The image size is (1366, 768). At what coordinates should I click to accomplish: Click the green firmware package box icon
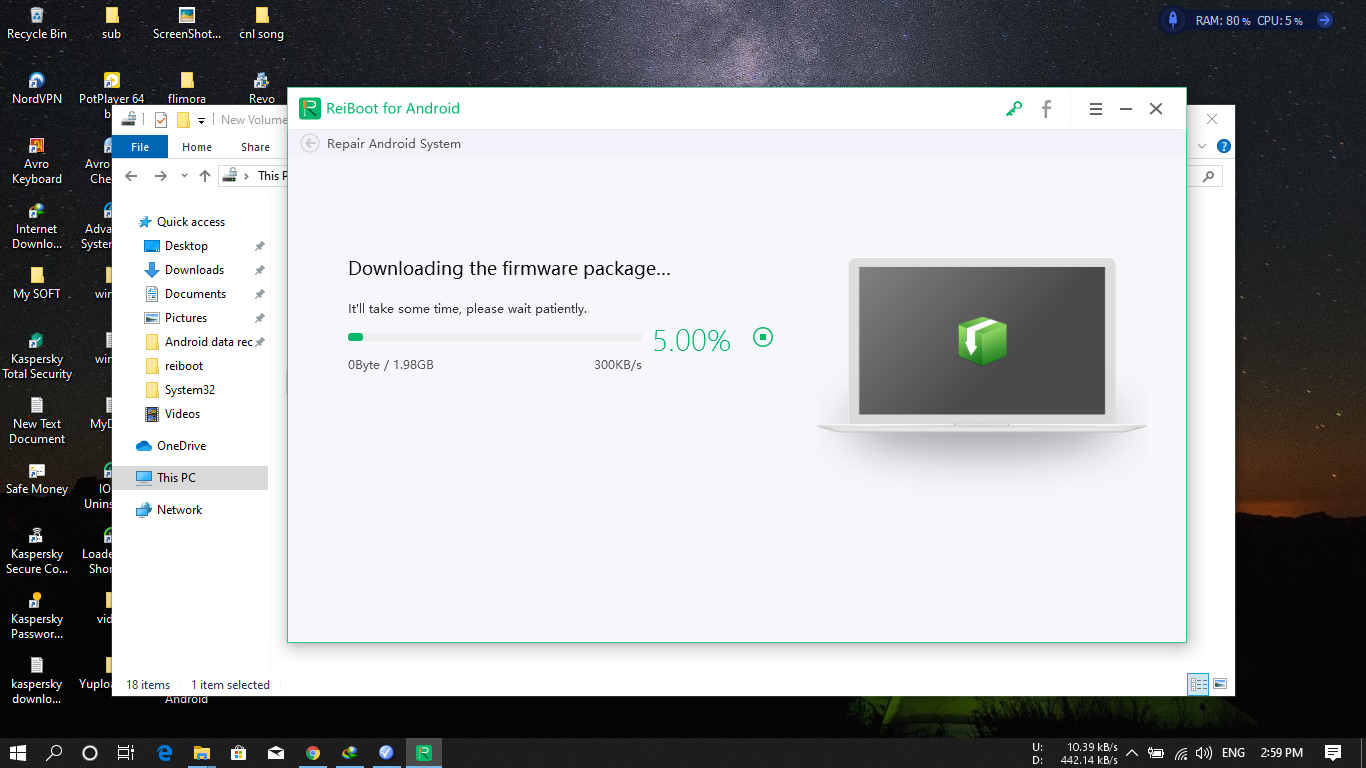coord(981,342)
